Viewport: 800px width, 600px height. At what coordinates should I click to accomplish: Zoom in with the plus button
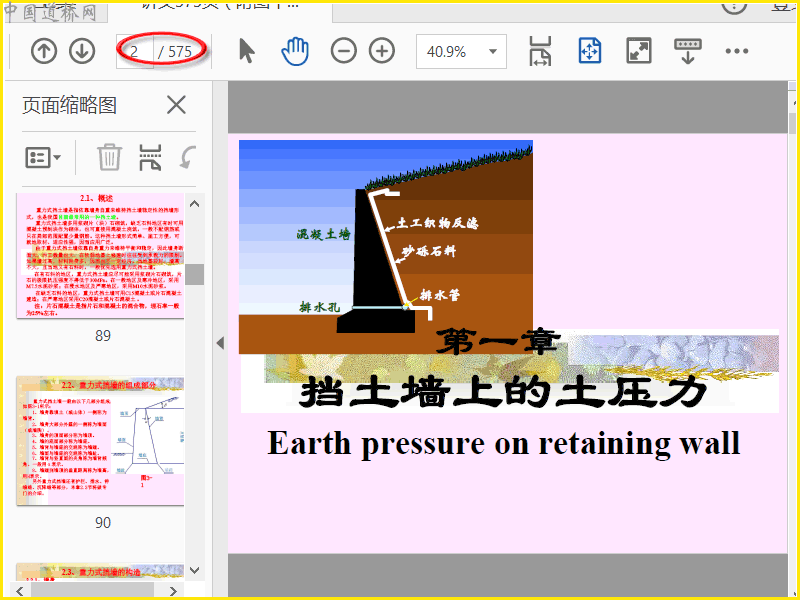pyautogui.click(x=382, y=51)
